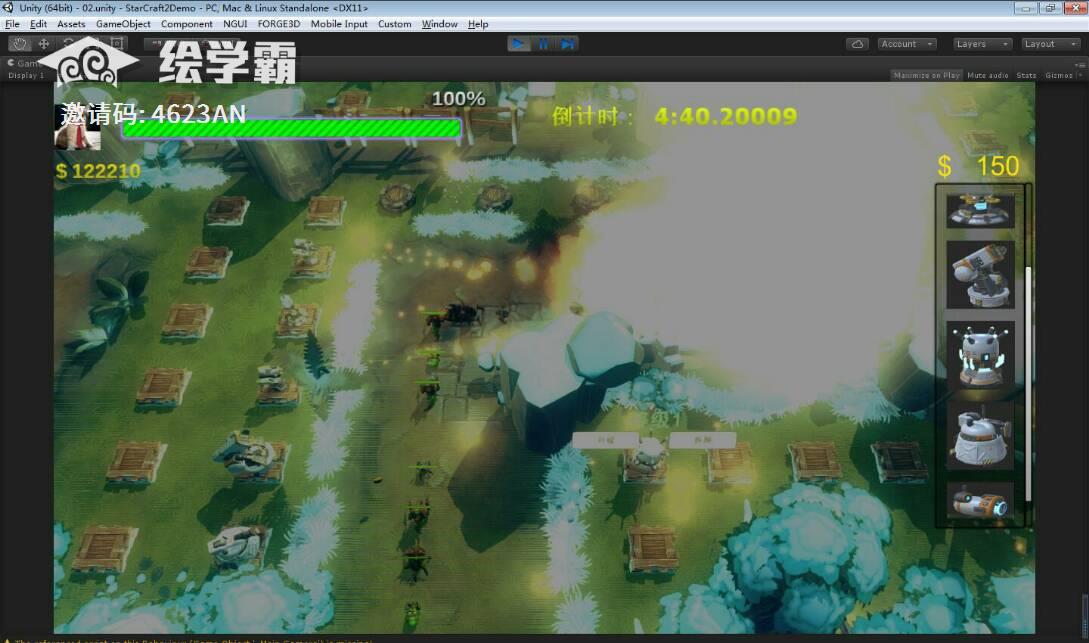The width and height of the screenshot is (1089, 643).
Task: Open the Component menu
Action: pyautogui.click(x=187, y=24)
